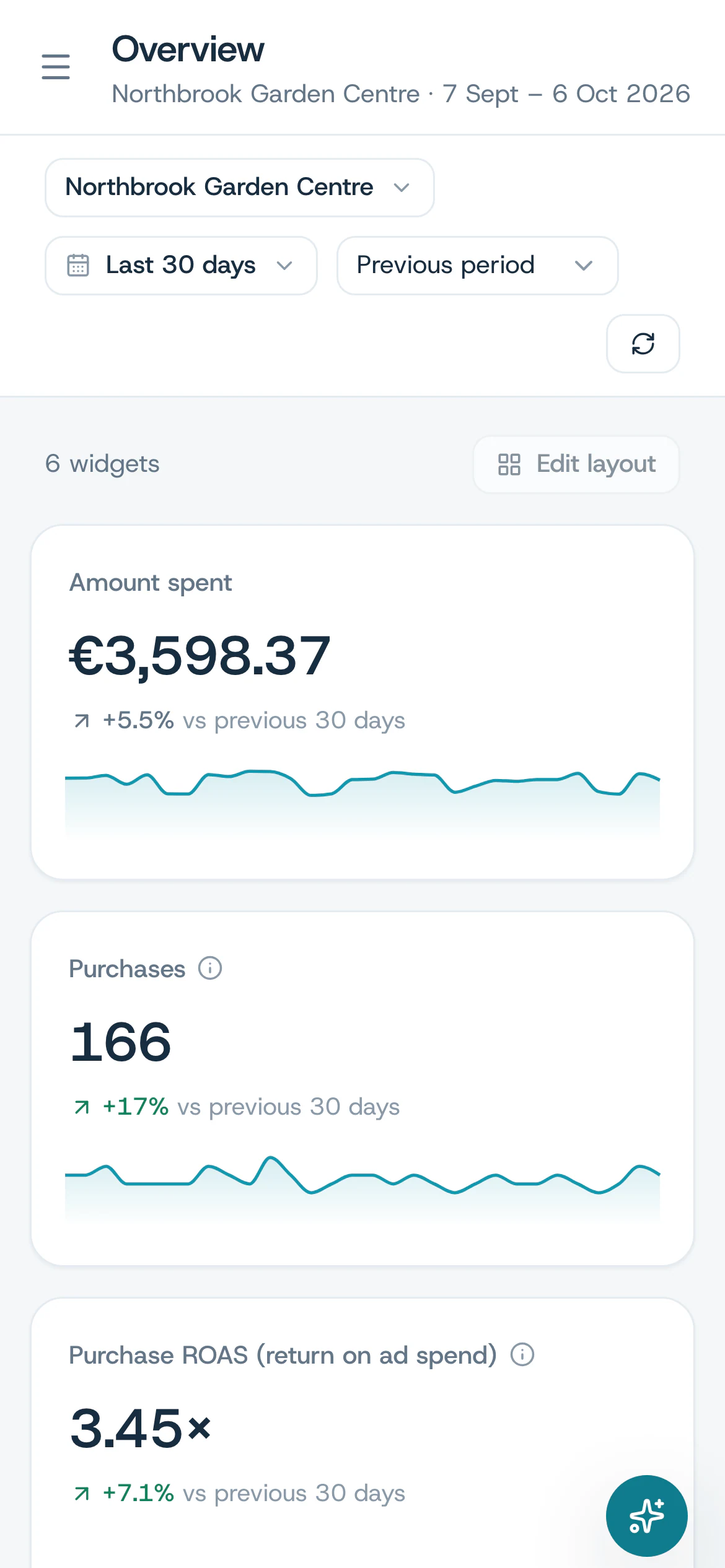Click the +7.1% vs previous 30 days text
725x1568 pixels.
tap(239, 1493)
